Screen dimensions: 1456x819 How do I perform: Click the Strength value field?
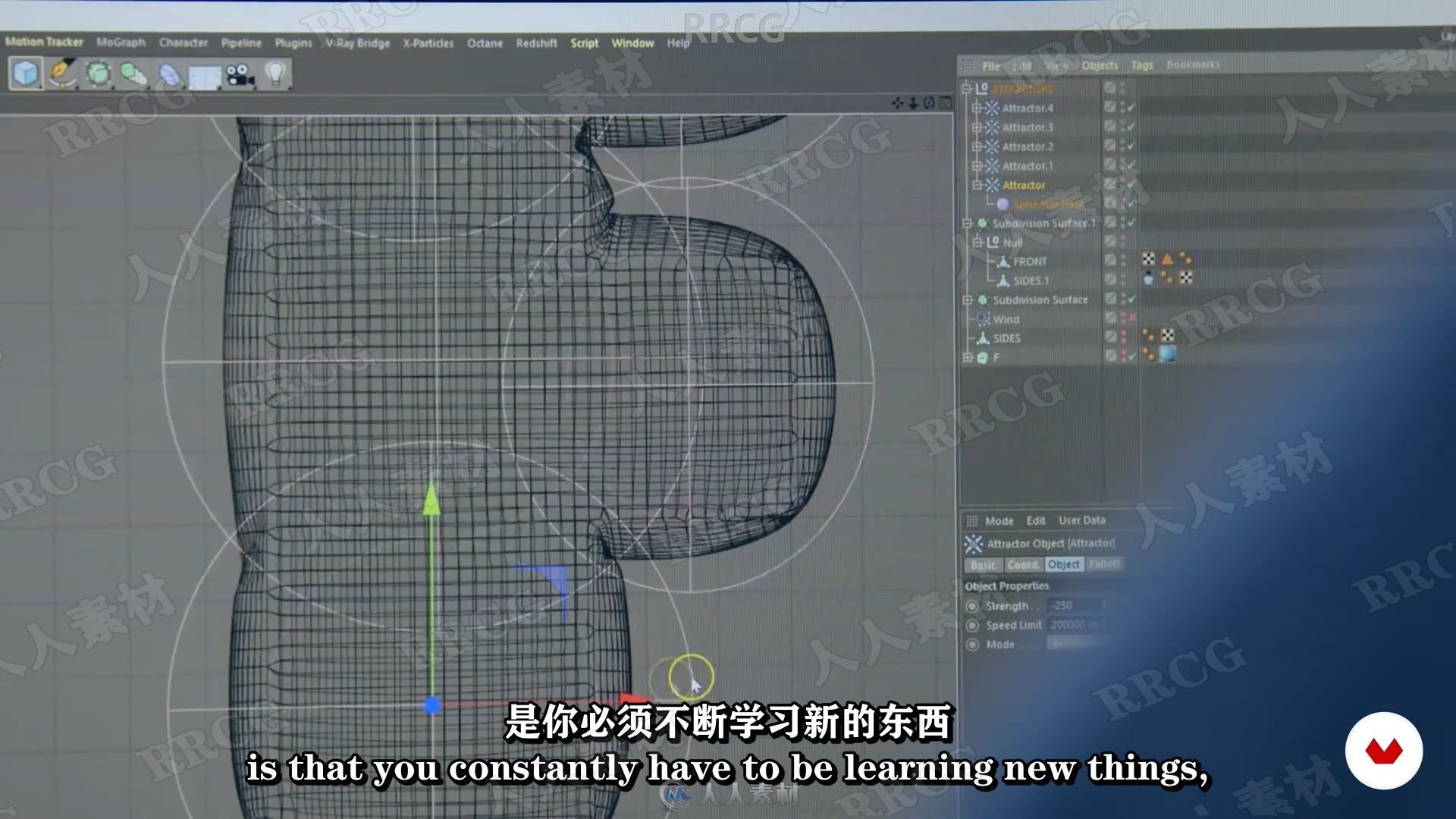tap(1077, 605)
